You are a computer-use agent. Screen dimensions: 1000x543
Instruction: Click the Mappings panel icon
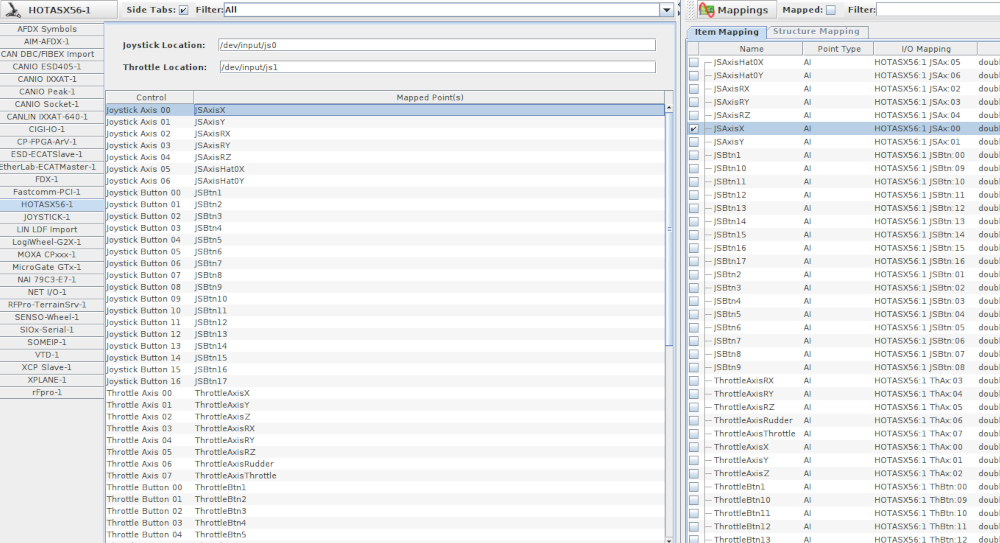click(x=706, y=10)
